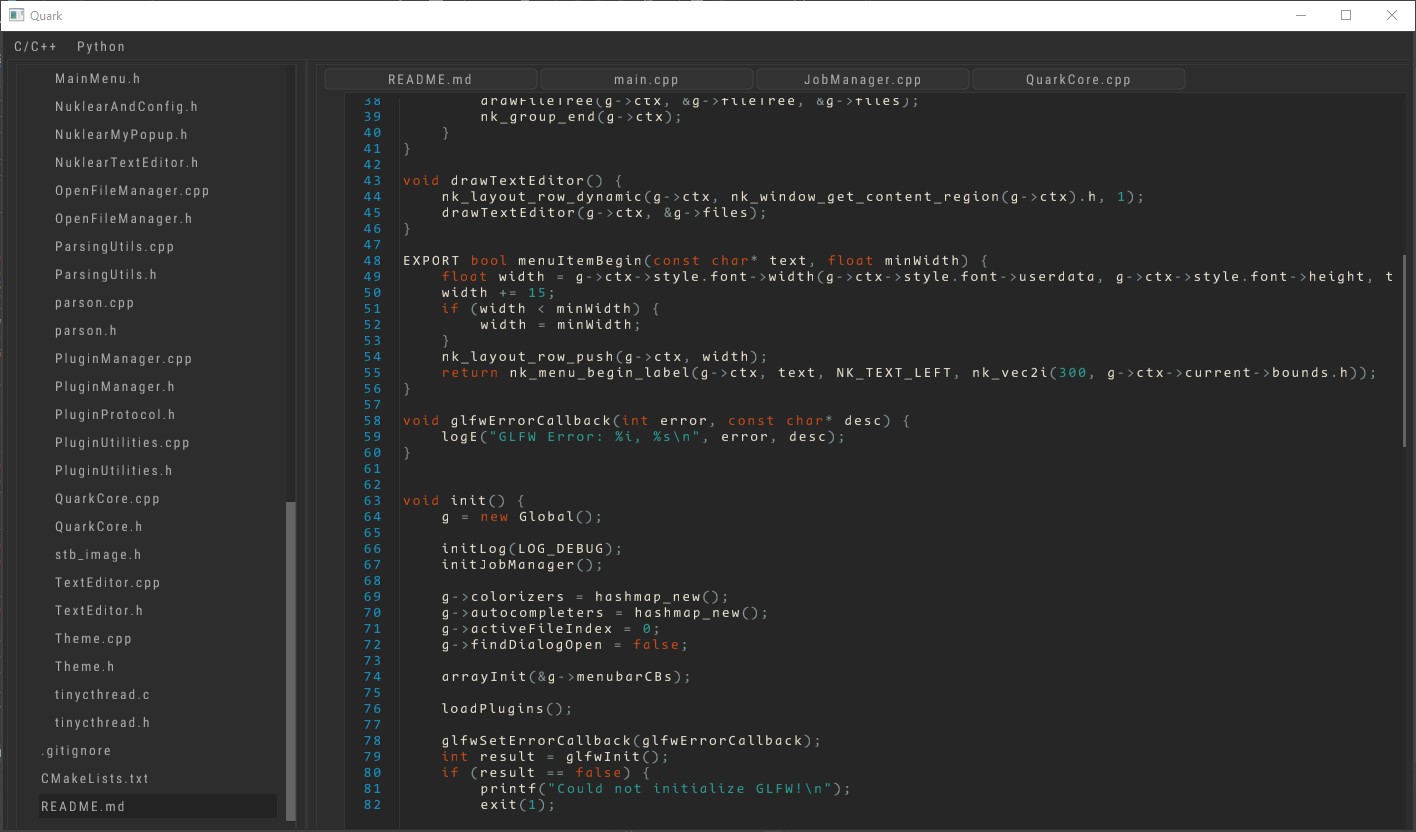This screenshot has width=1416, height=832.
Task: Select OpenFileManager.cpp in the sidebar
Action: click(x=131, y=190)
